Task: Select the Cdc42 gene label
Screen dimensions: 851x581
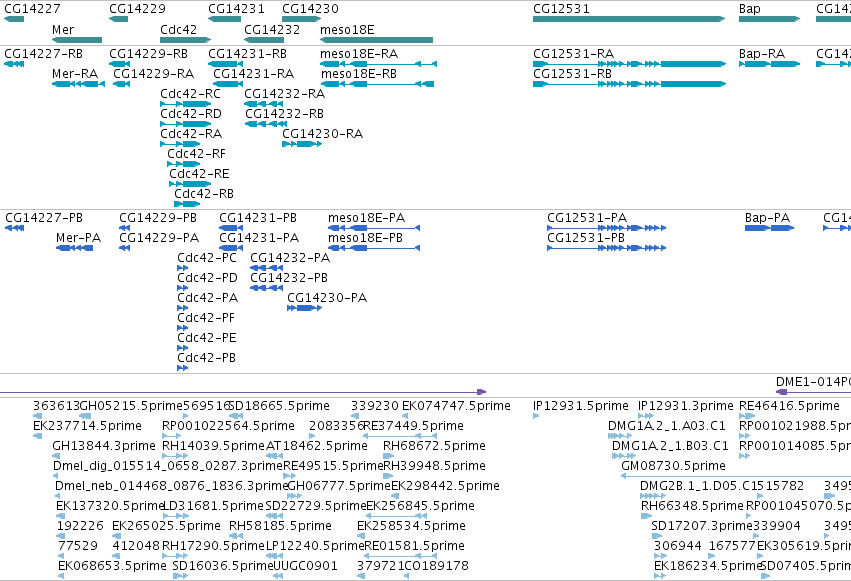Action: click(179, 30)
